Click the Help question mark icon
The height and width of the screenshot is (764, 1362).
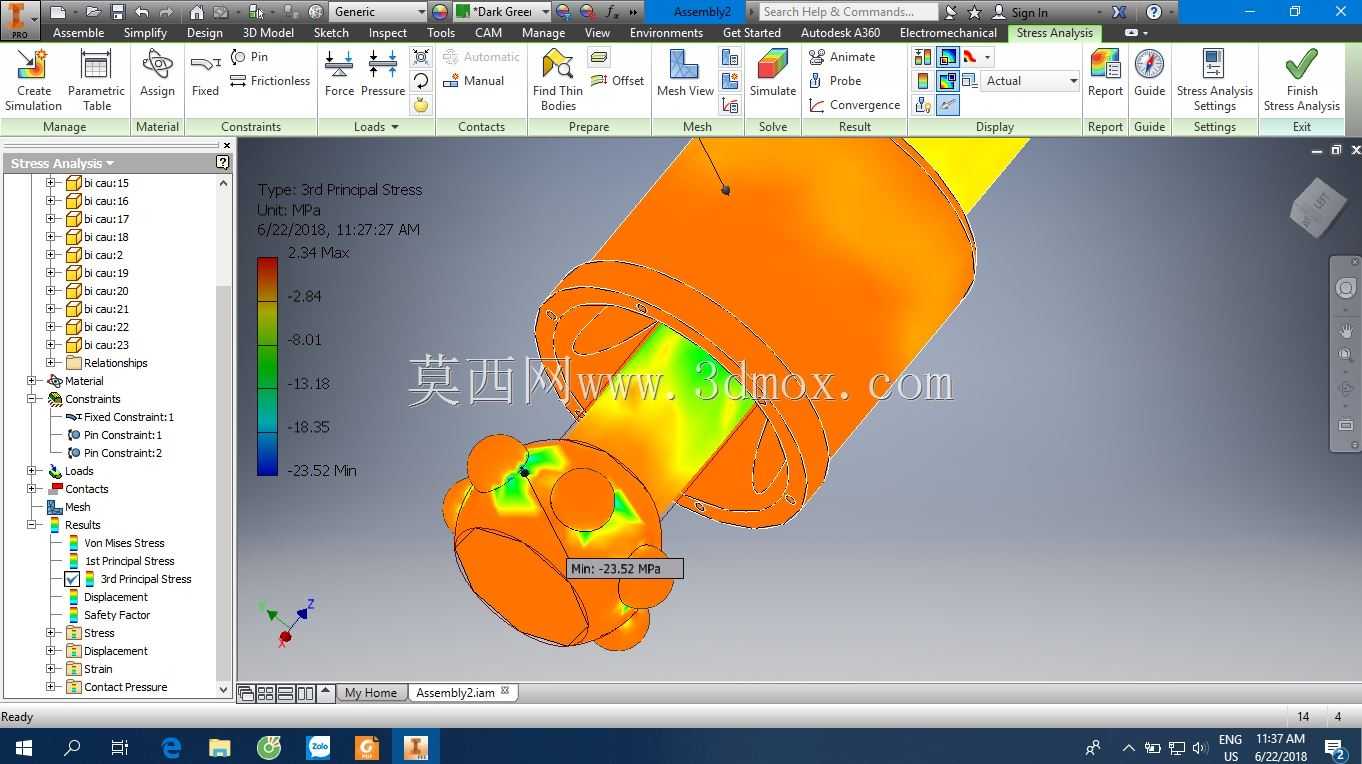coord(1154,12)
